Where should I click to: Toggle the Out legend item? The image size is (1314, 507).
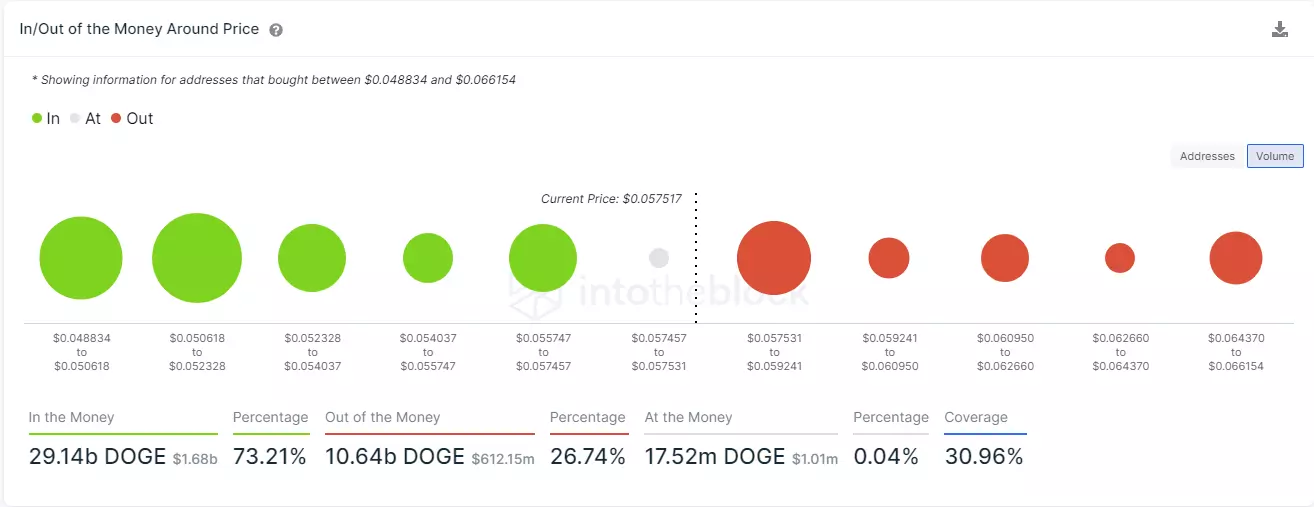pyautogui.click(x=132, y=118)
